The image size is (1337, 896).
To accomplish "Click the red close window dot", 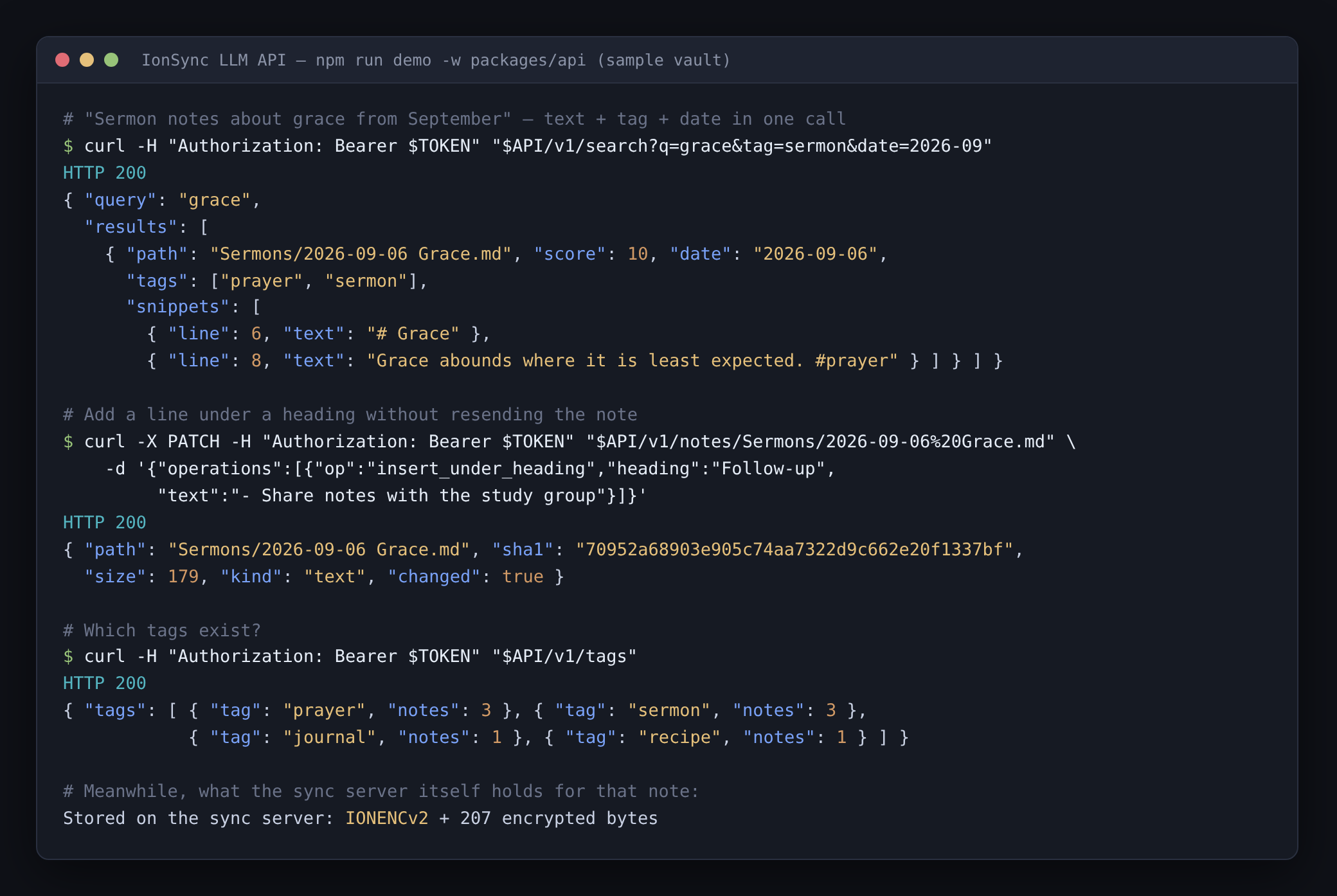I will [x=62, y=60].
